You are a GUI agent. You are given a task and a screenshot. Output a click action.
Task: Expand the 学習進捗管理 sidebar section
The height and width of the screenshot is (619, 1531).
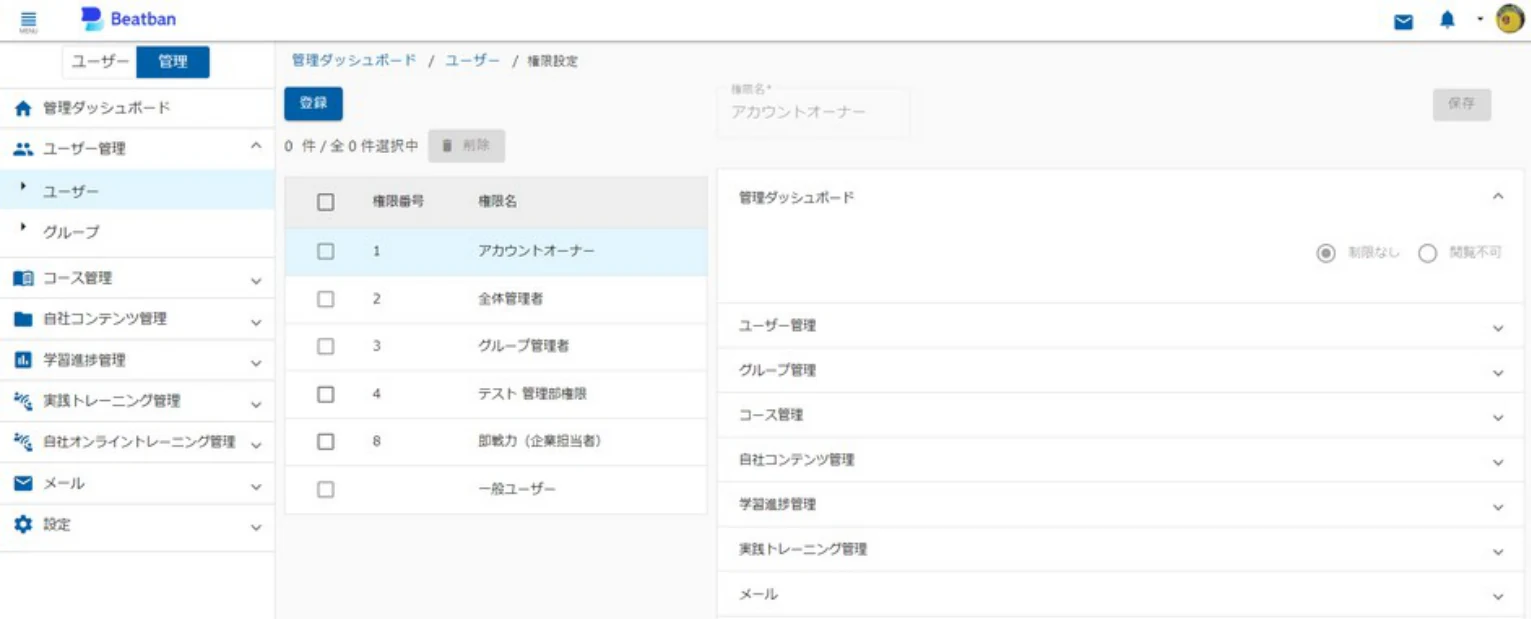point(256,363)
